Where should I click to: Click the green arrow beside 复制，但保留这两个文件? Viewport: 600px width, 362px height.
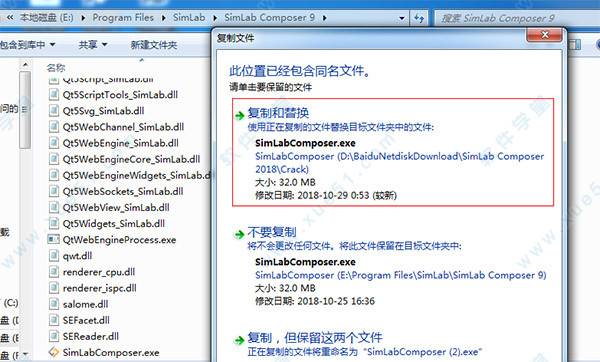[x=240, y=340]
